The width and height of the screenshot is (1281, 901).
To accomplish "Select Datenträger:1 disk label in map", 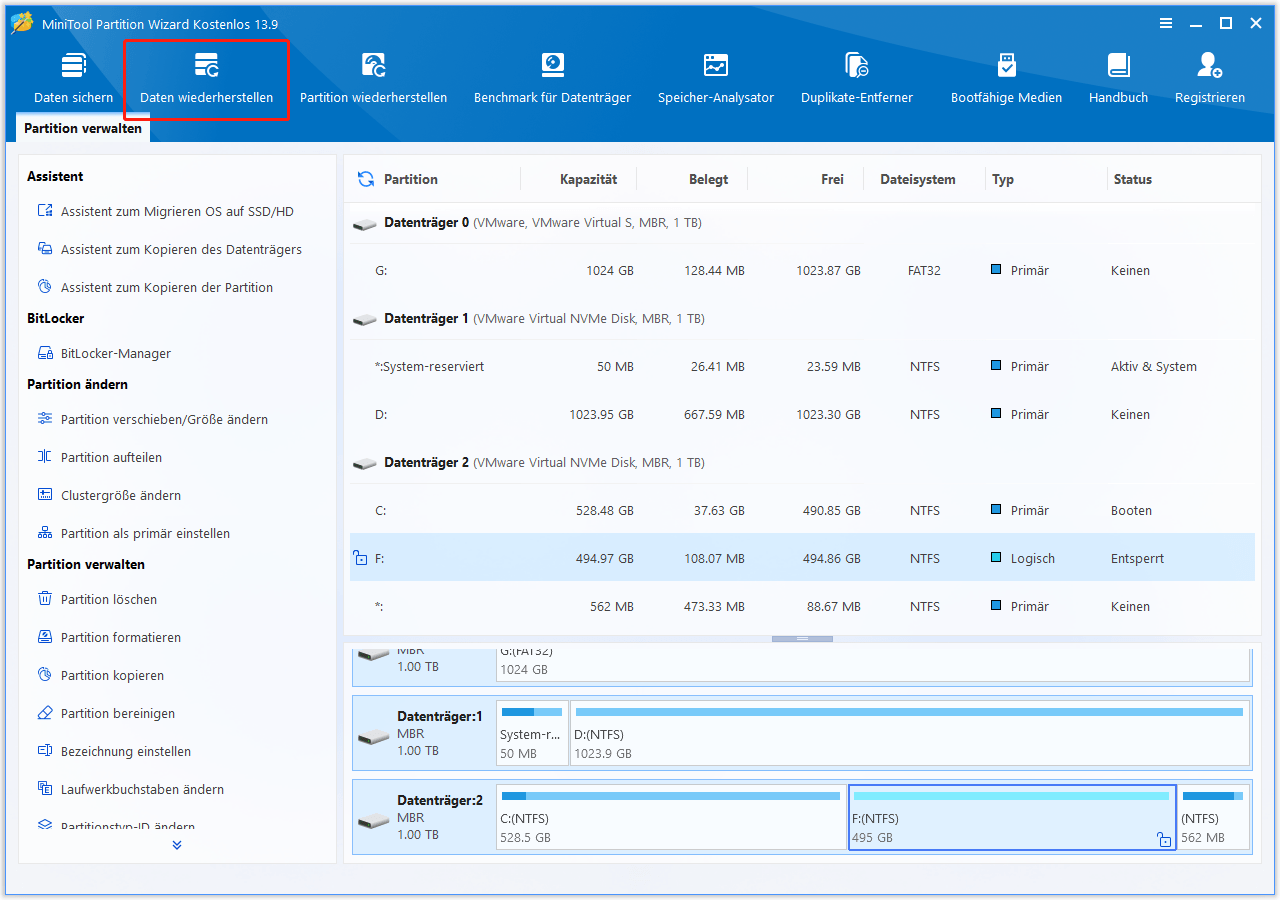I will tap(424, 733).
